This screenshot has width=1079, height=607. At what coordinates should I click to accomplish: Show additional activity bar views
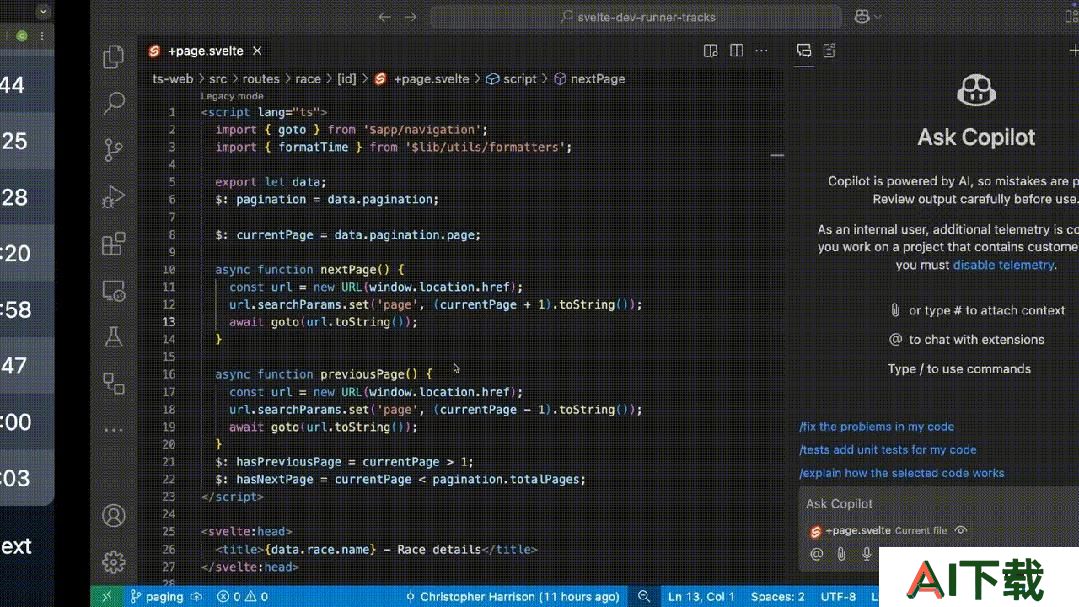(114, 430)
